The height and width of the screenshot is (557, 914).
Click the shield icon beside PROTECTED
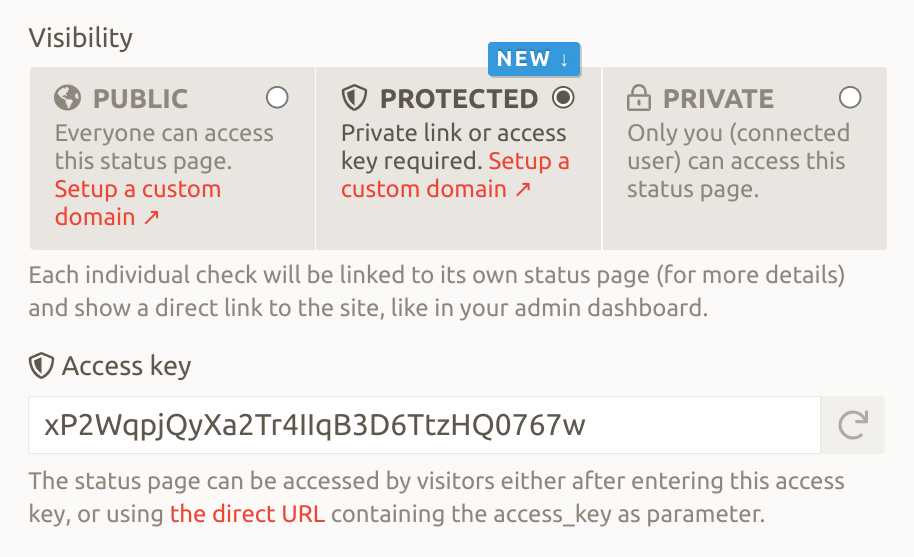click(x=355, y=98)
